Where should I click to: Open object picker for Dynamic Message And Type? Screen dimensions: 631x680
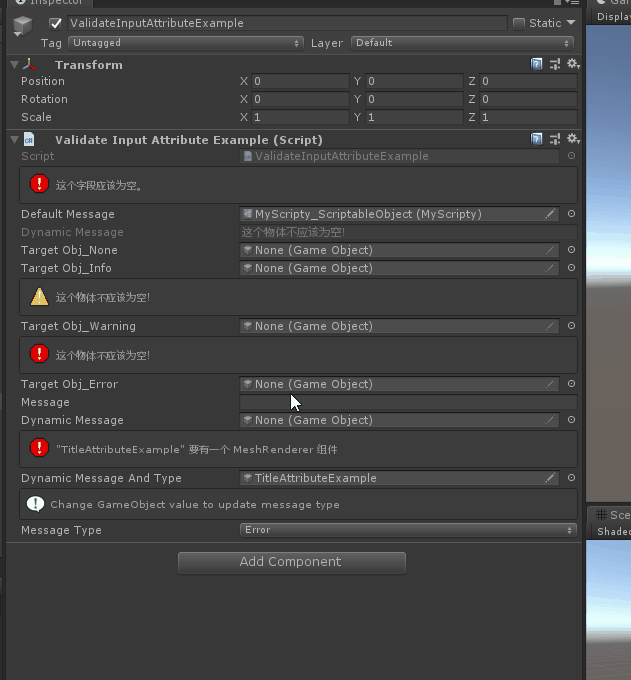click(571, 478)
